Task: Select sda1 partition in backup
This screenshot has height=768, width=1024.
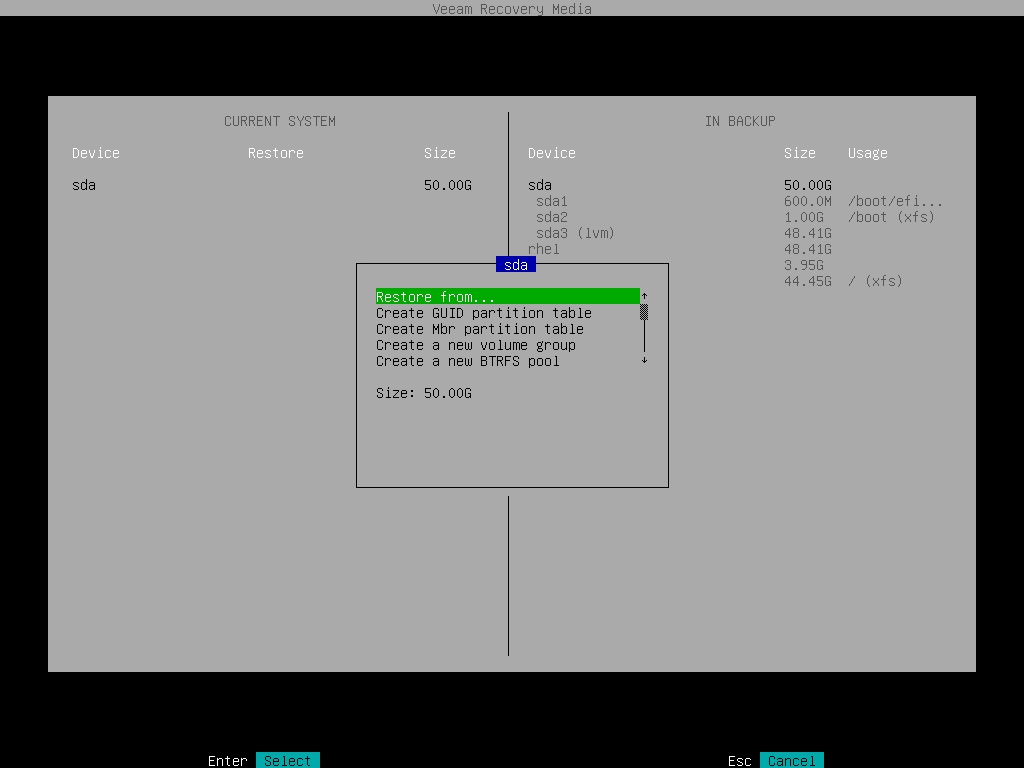Action: 551,201
